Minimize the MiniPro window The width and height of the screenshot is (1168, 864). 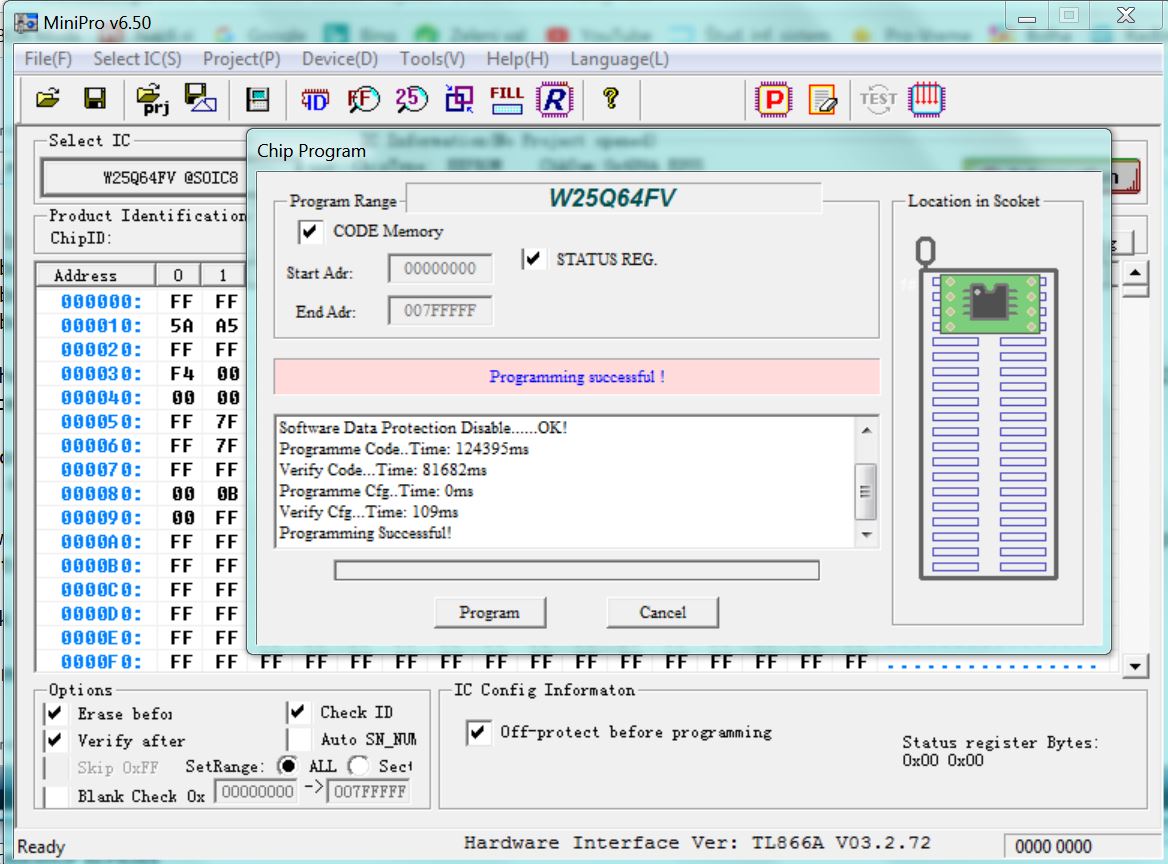click(x=1027, y=17)
